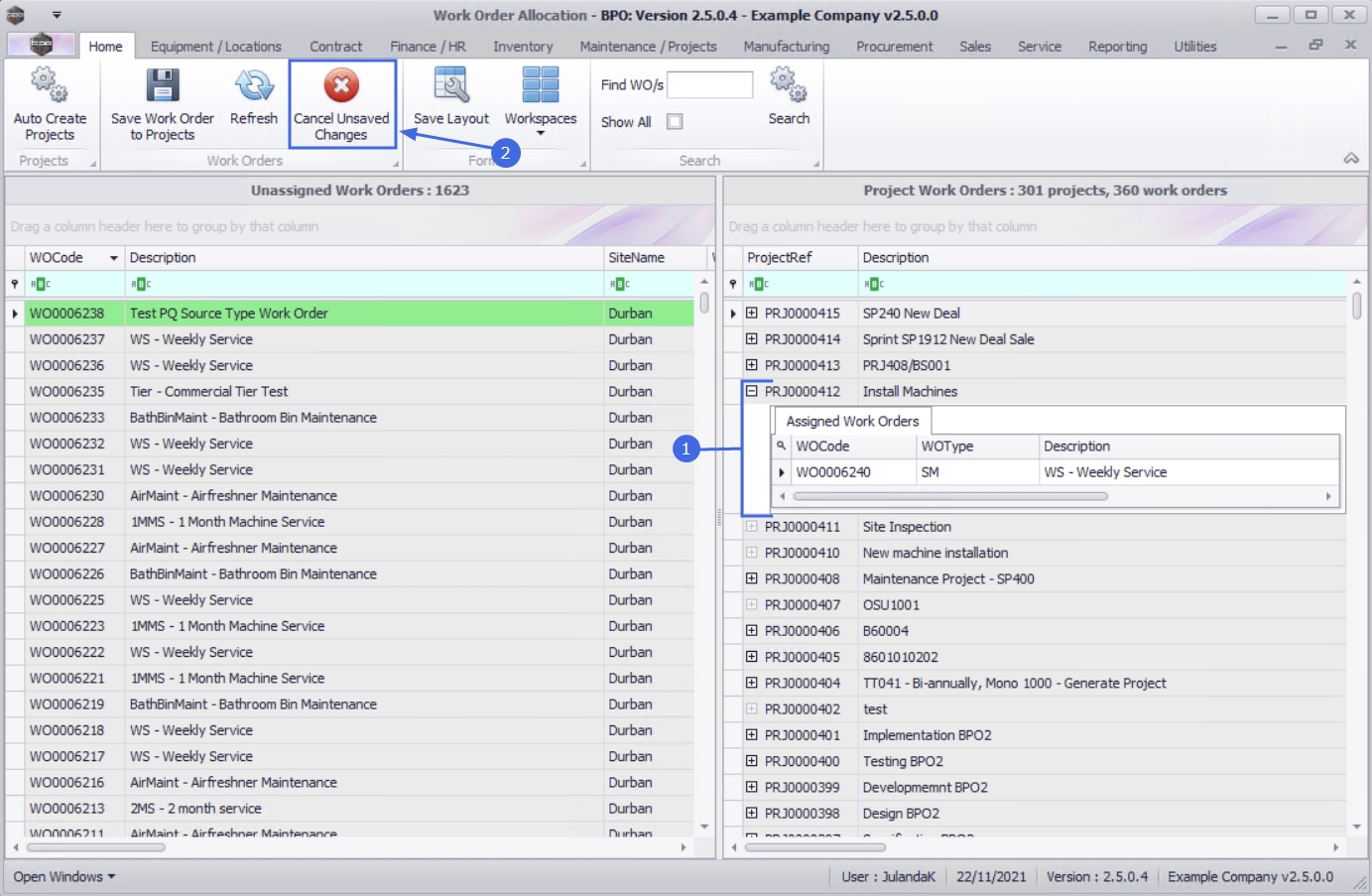Viewport: 1372px width, 896px height.
Task: Open the Work Orders group dialog launcher
Action: coord(395,164)
